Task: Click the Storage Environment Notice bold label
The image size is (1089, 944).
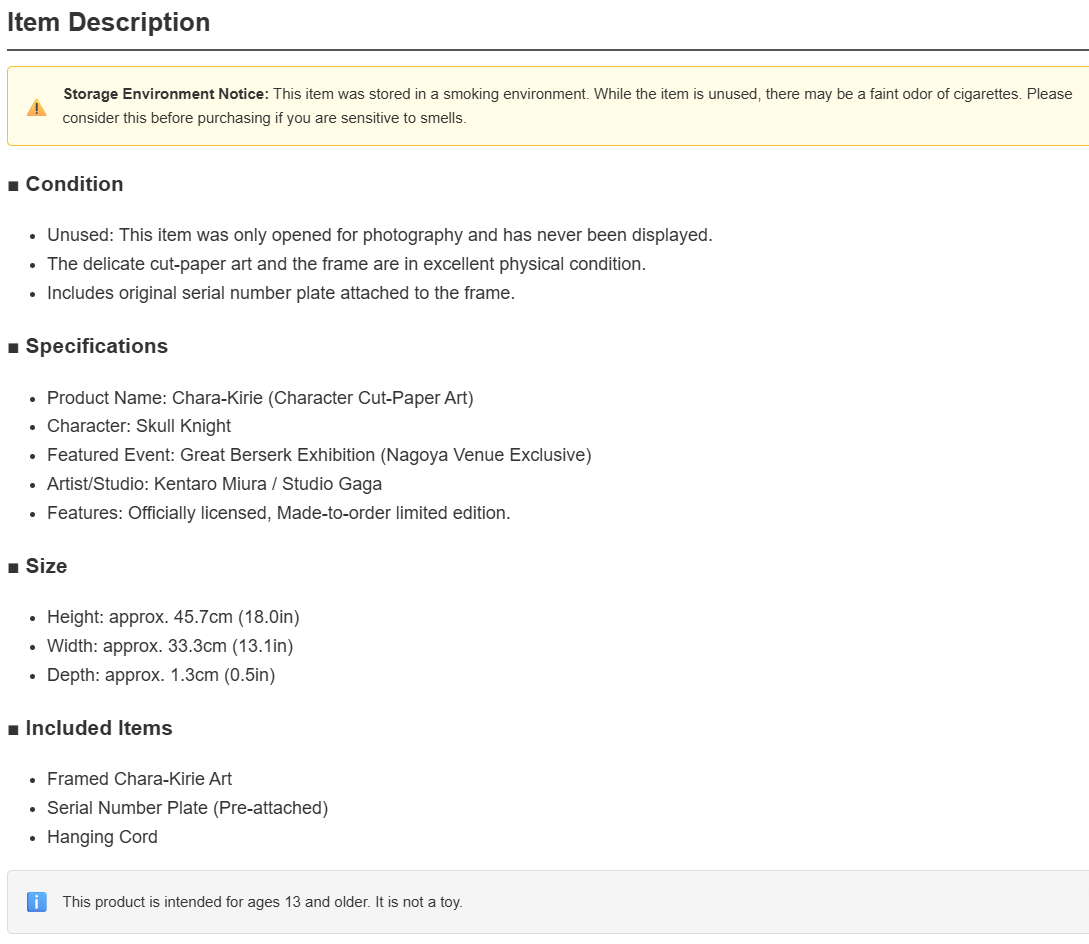Action: pos(165,94)
